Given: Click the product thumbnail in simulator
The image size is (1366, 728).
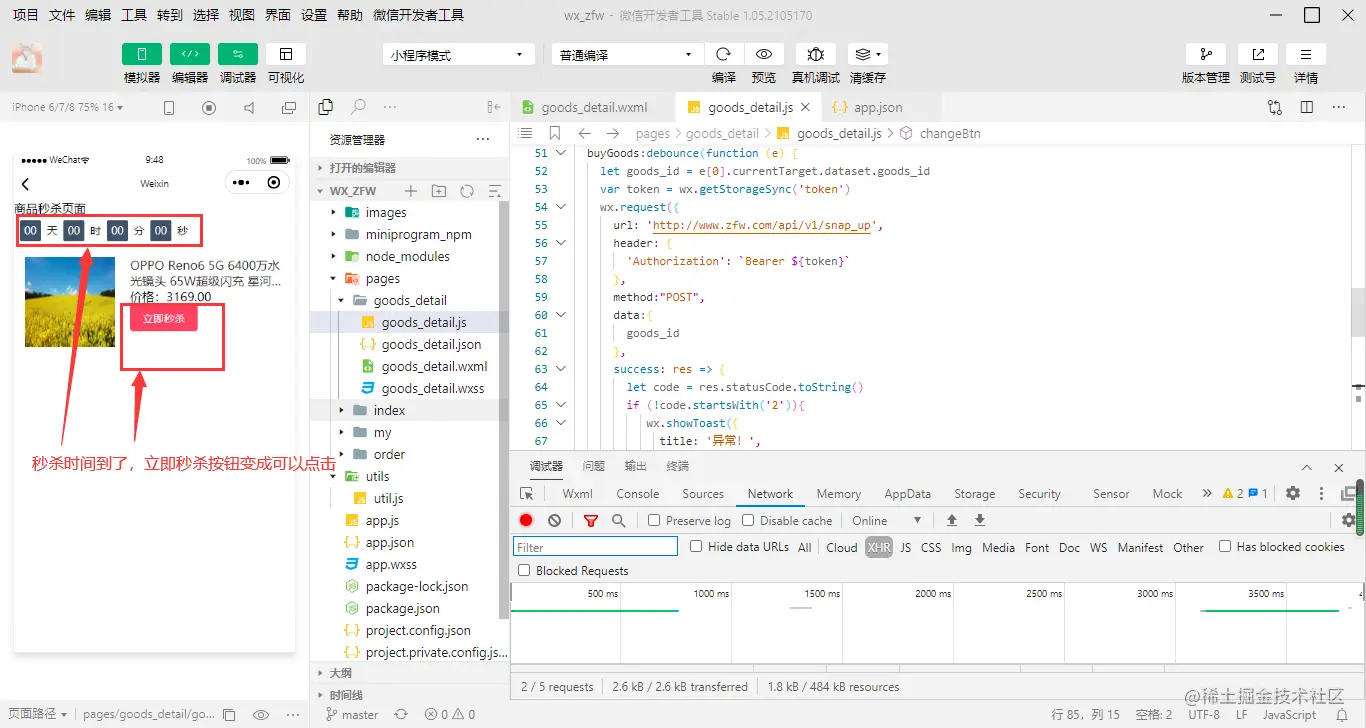Looking at the screenshot, I should [70, 302].
